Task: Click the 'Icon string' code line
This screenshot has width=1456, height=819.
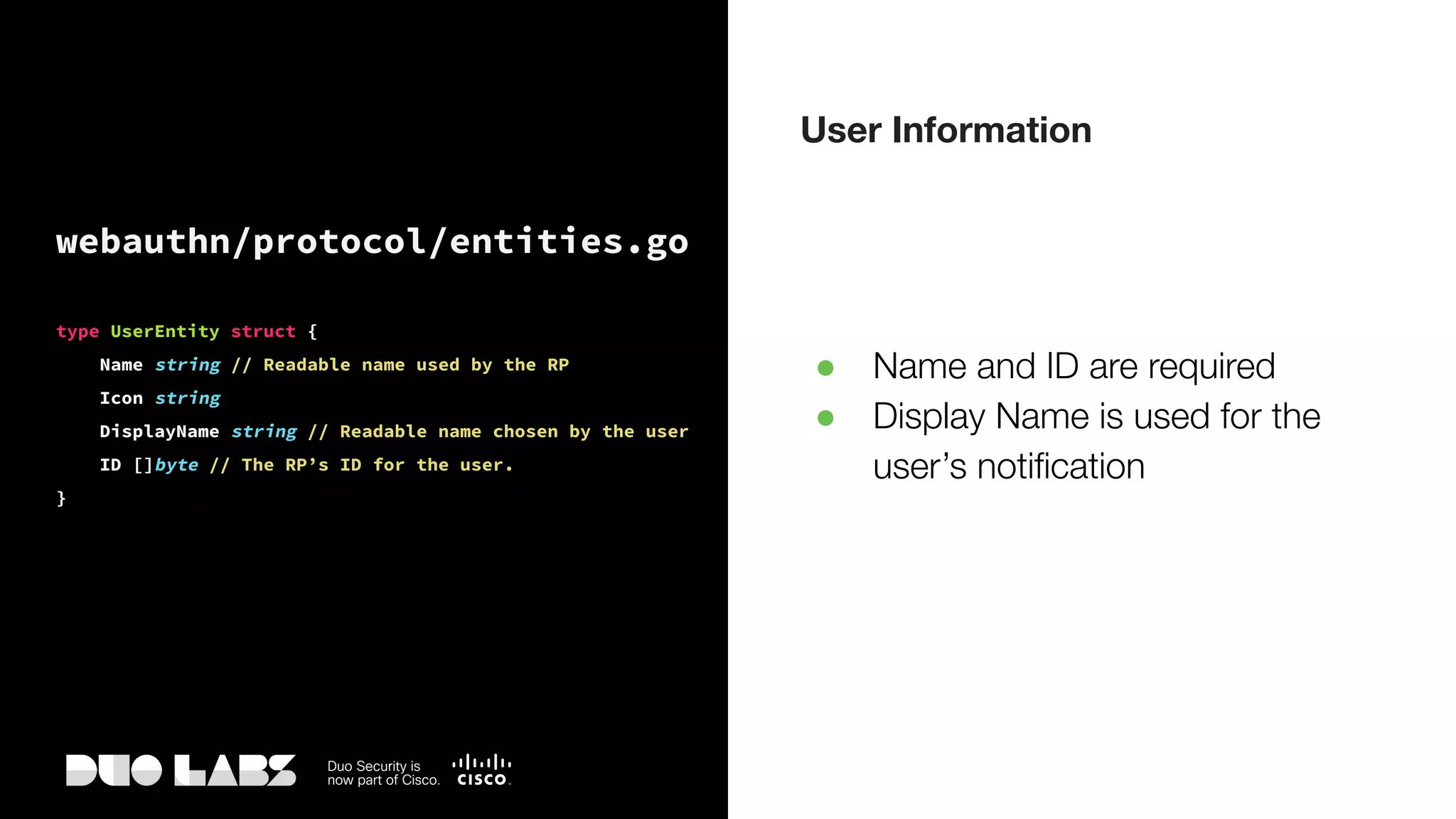Action: [160, 398]
